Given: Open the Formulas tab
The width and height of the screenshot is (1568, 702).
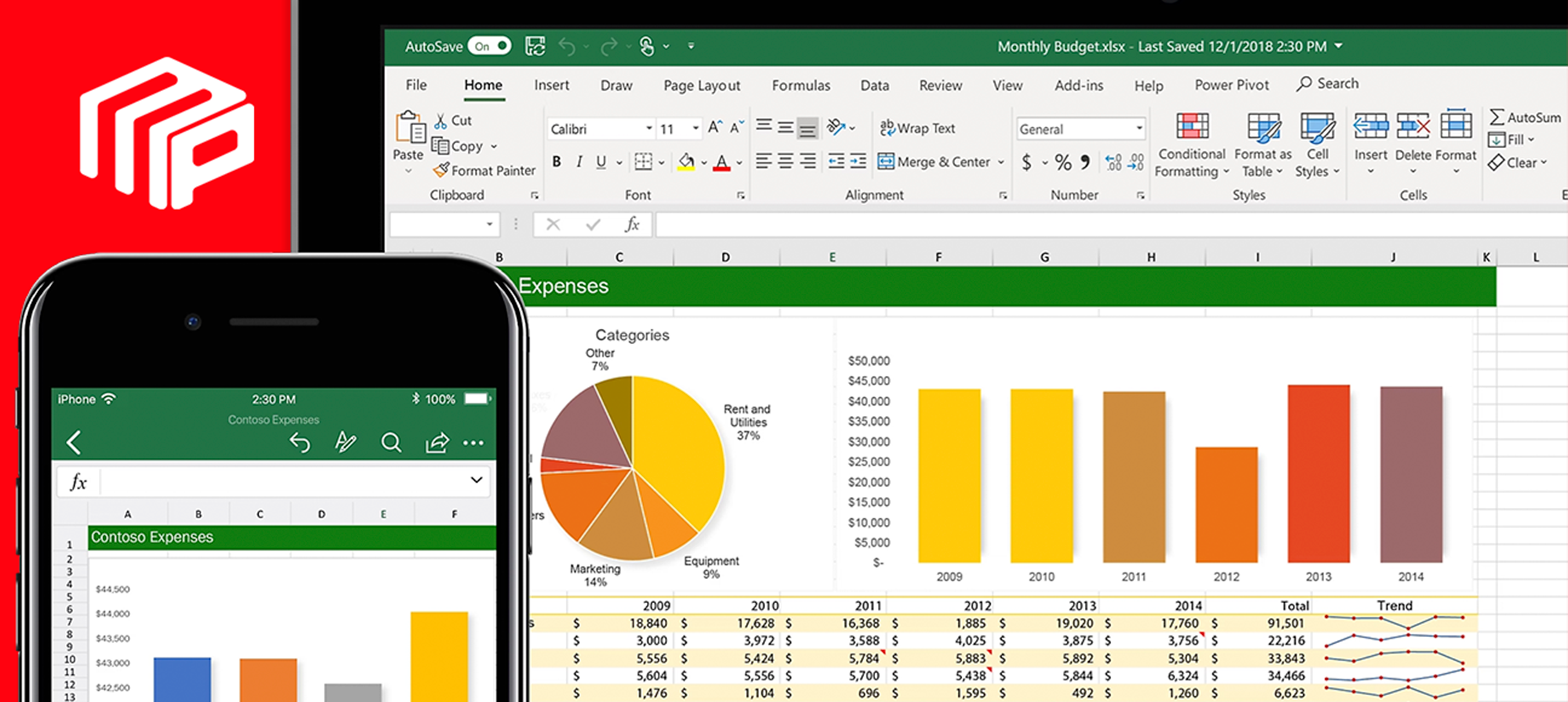Looking at the screenshot, I should coord(801,85).
